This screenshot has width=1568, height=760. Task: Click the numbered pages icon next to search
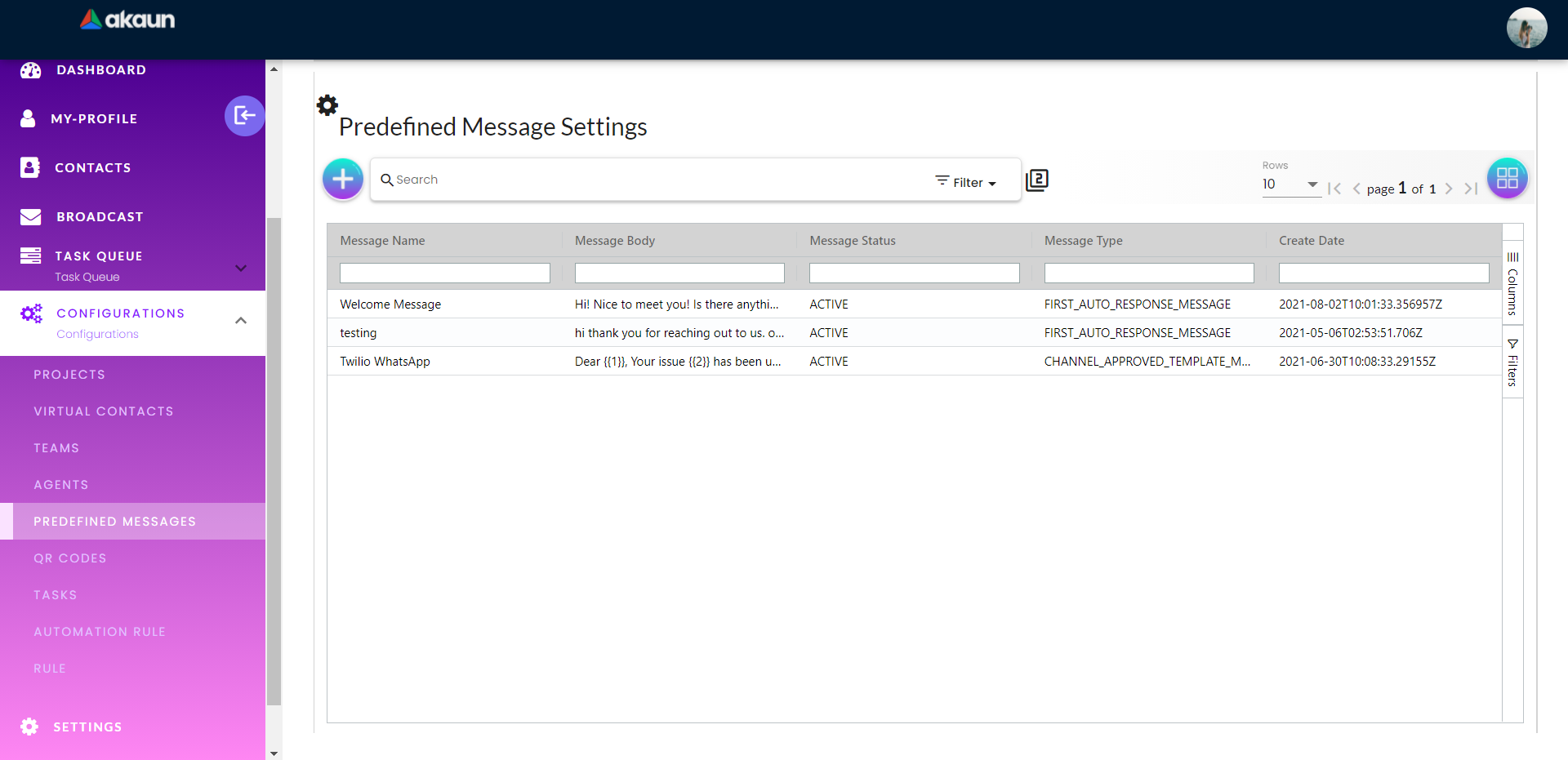click(1037, 180)
